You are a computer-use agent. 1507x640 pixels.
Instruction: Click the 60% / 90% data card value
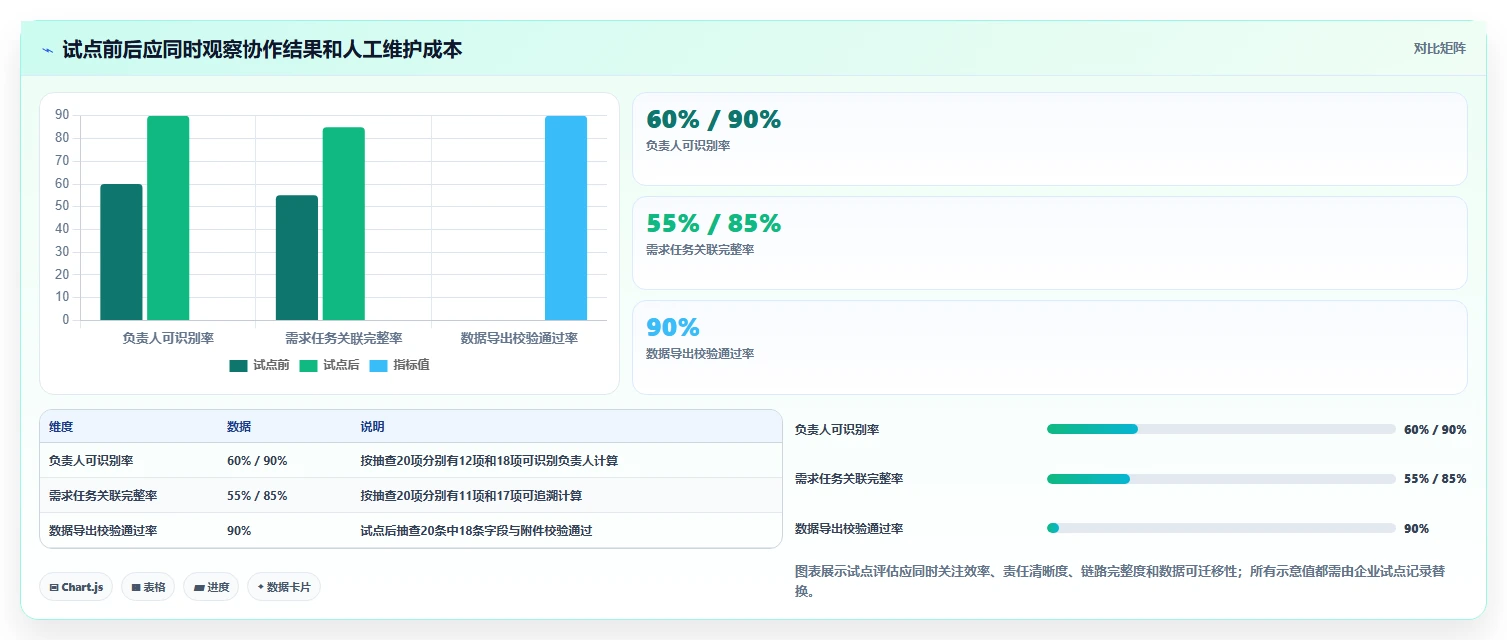[x=714, y=119]
